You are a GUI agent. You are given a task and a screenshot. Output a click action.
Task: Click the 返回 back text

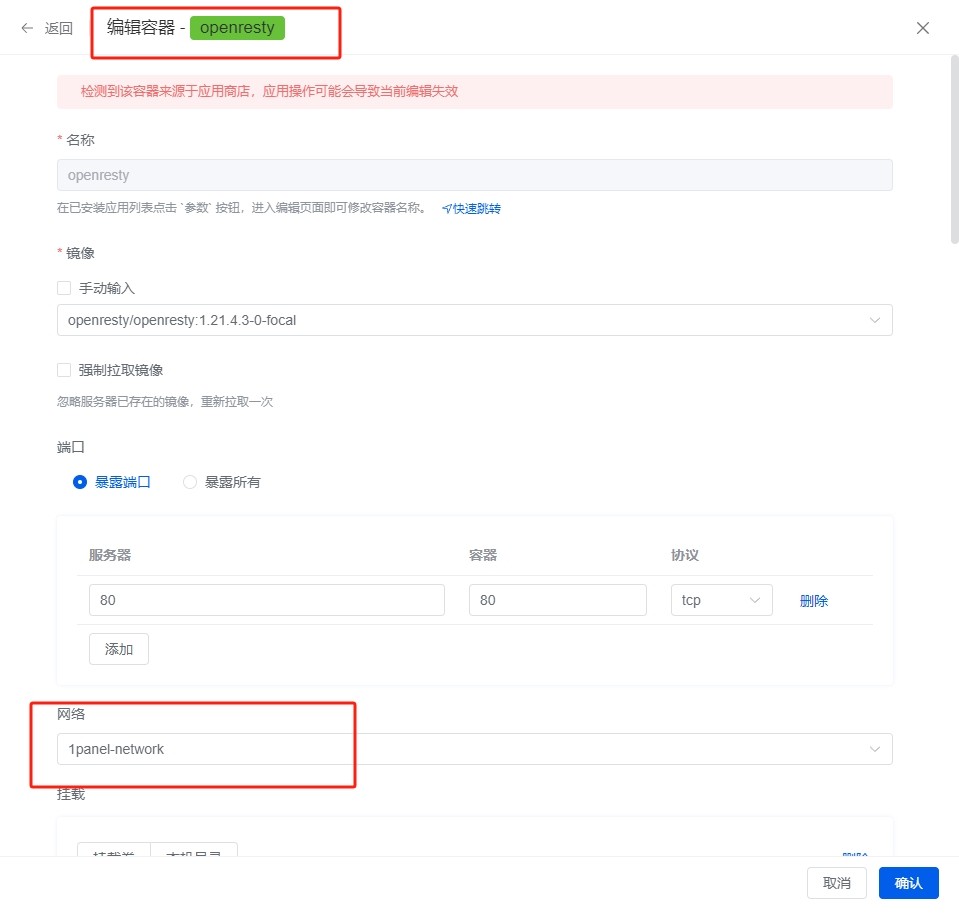(59, 28)
